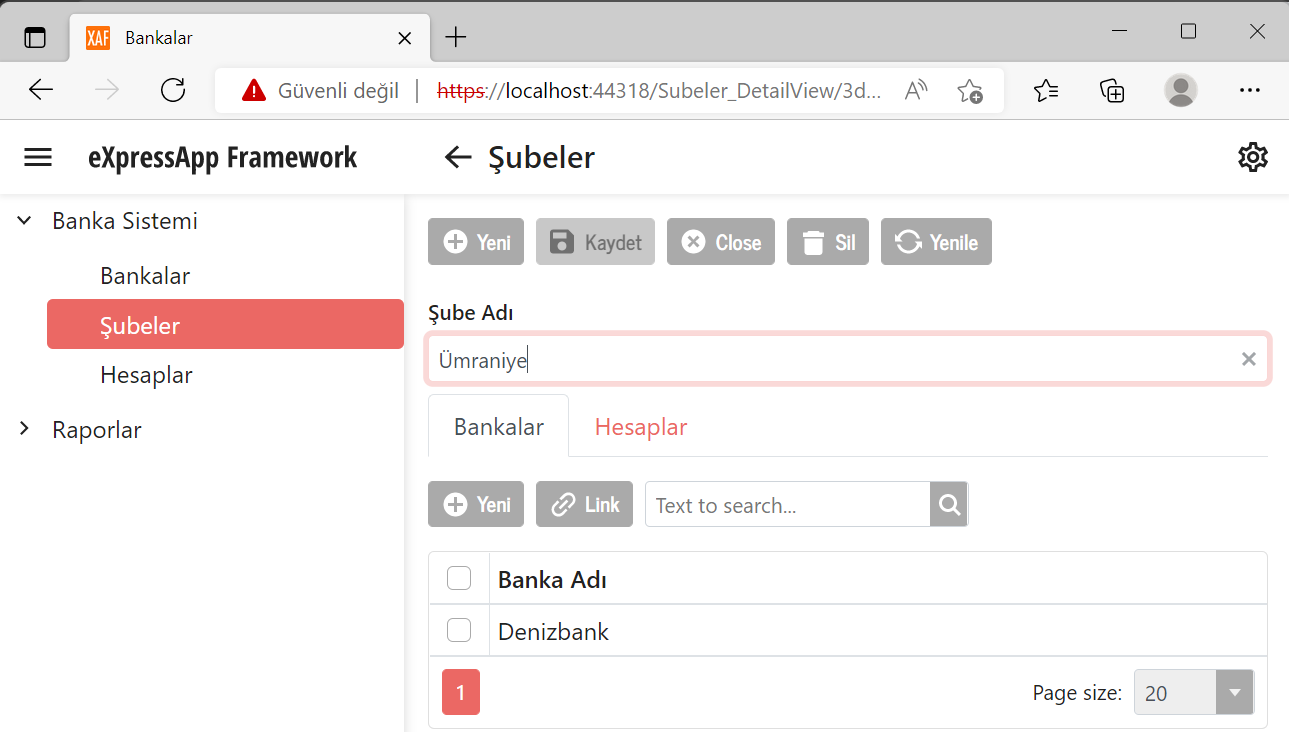Expand the Raporlar group
Screen dimensions: 1289x732
point(25,430)
